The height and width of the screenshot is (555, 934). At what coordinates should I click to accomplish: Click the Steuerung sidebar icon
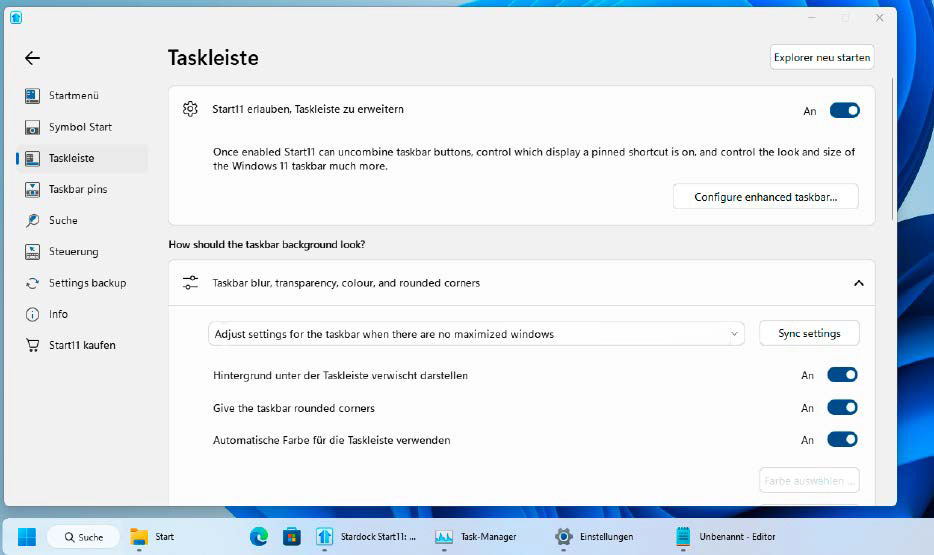(x=32, y=252)
